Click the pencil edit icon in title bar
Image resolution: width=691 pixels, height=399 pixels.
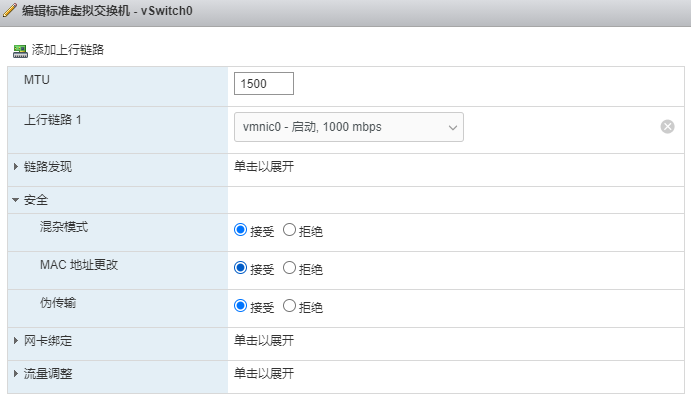click(x=9, y=10)
